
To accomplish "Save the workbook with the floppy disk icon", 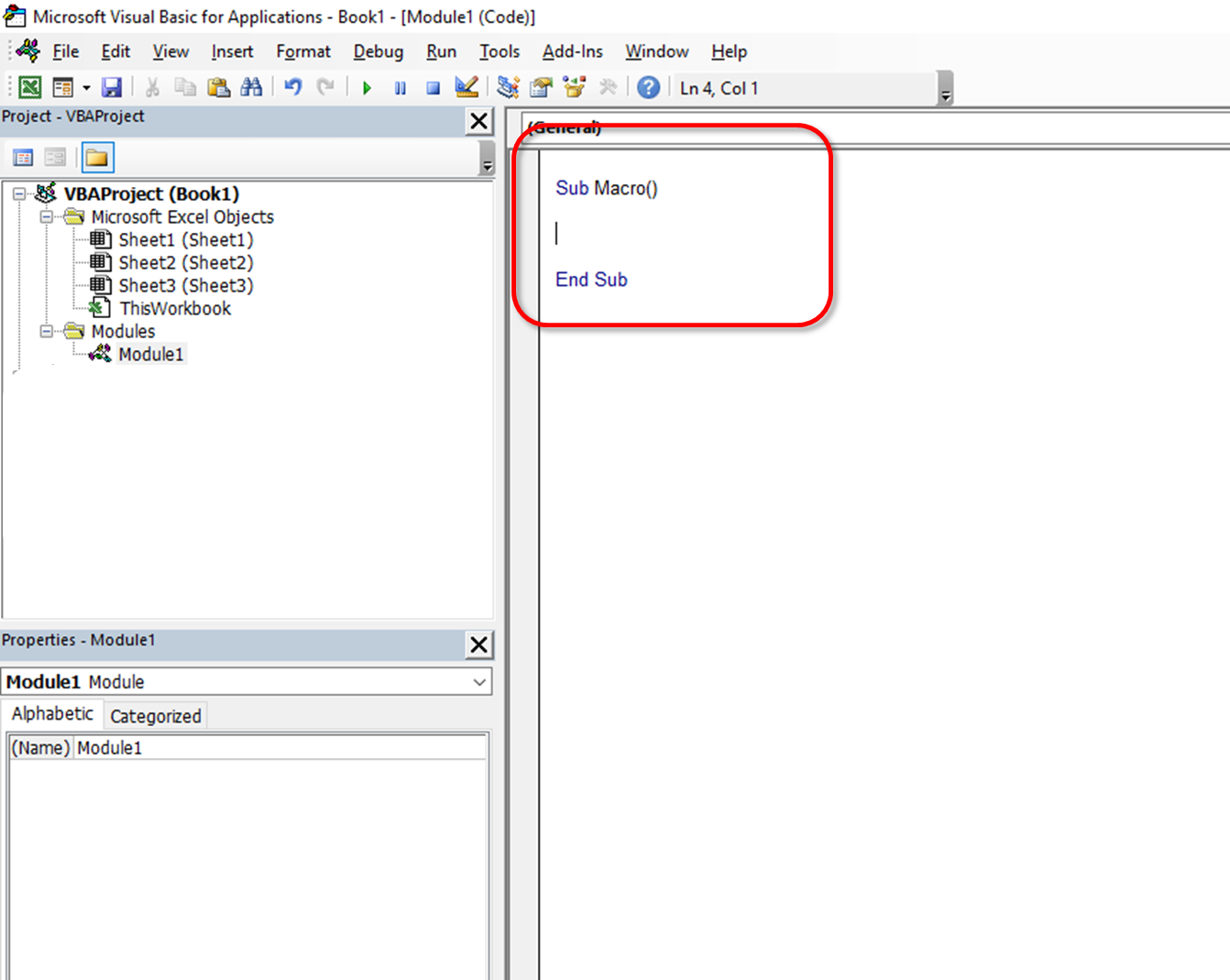I will pyautogui.click(x=112, y=87).
